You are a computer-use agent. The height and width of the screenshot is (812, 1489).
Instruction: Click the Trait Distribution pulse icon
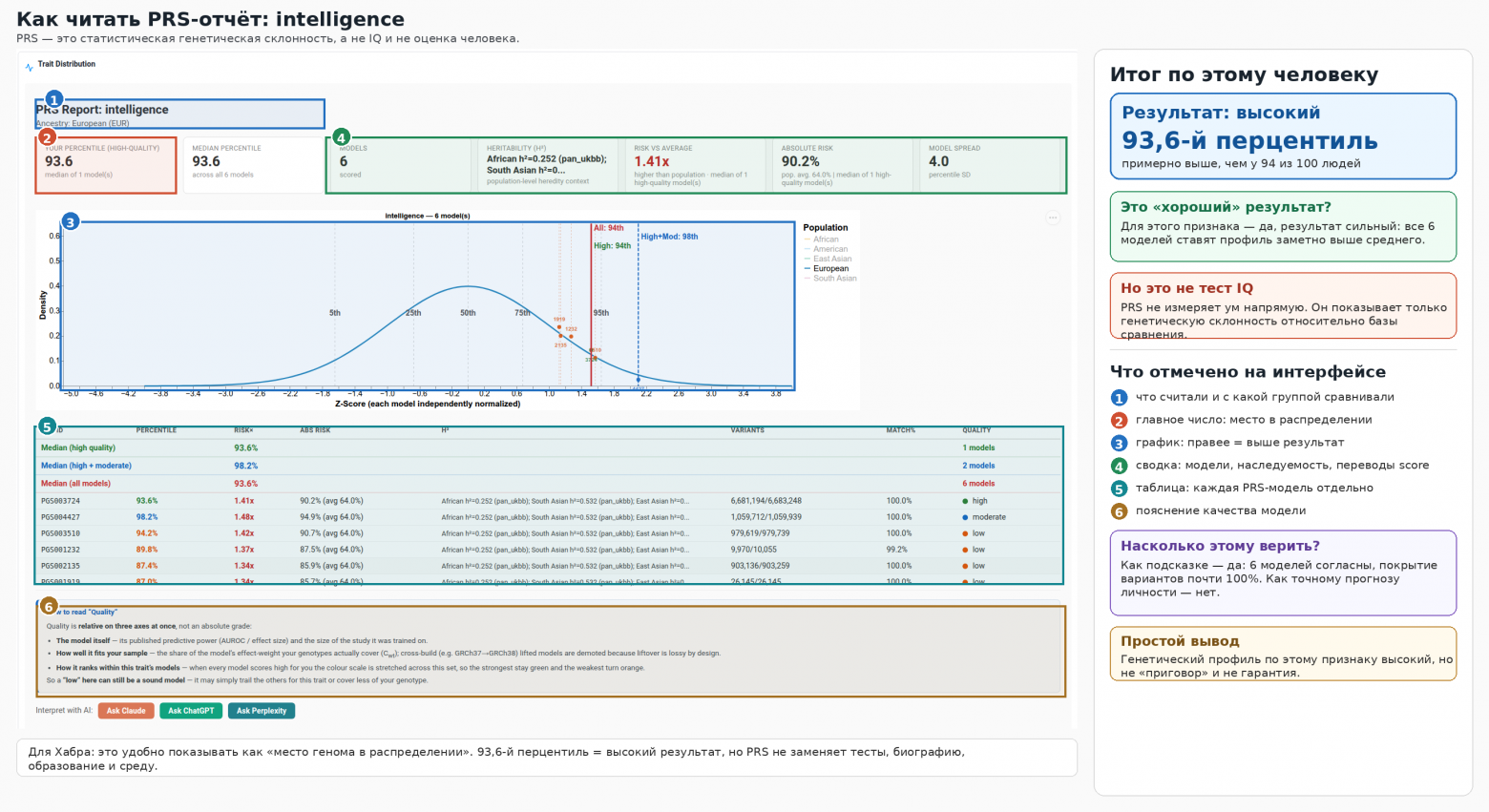[30, 67]
